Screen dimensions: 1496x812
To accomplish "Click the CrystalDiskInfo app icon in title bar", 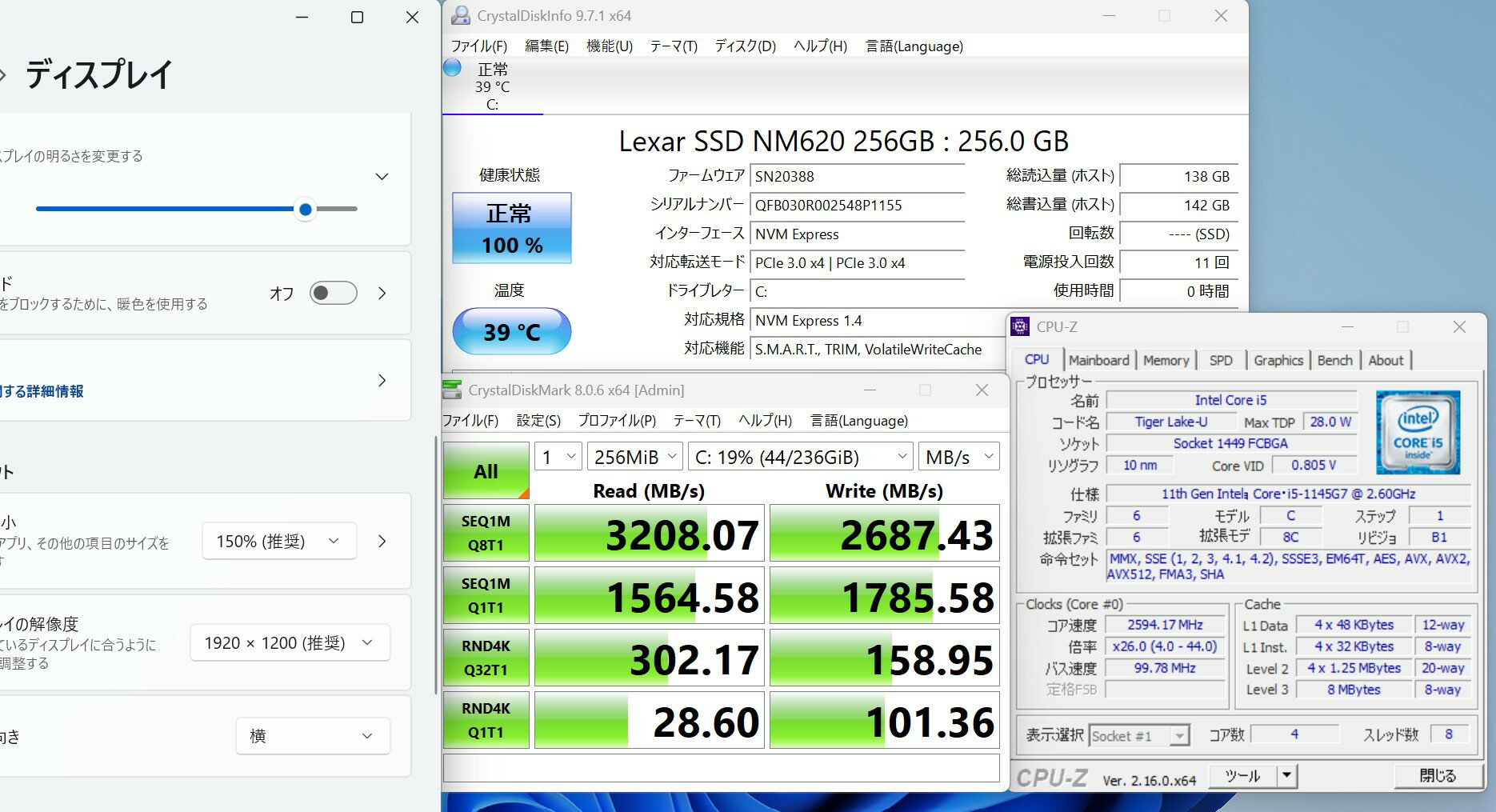I will click(x=460, y=15).
